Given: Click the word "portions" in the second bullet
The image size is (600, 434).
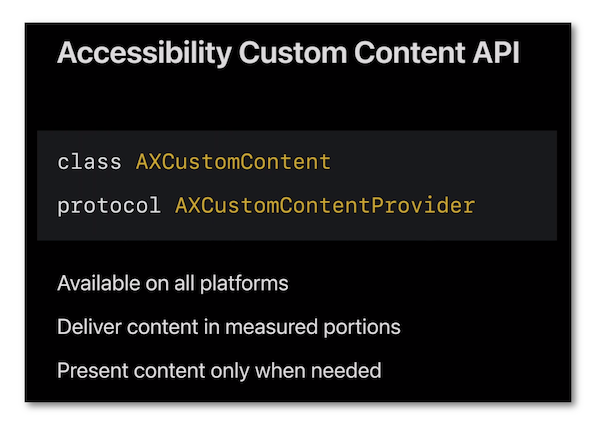Looking at the screenshot, I should (x=364, y=327).
